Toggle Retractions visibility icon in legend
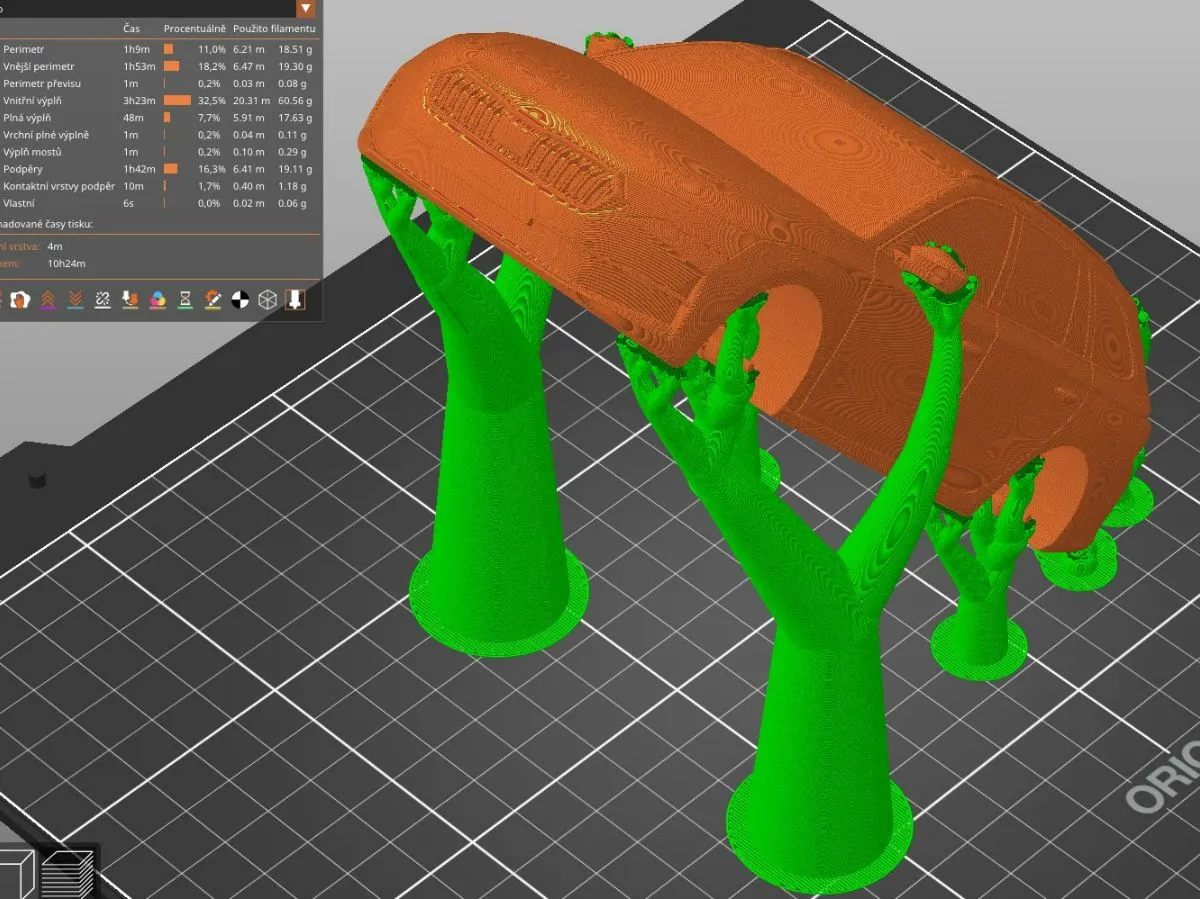The image size is (1200, 899). coord(48,299)
